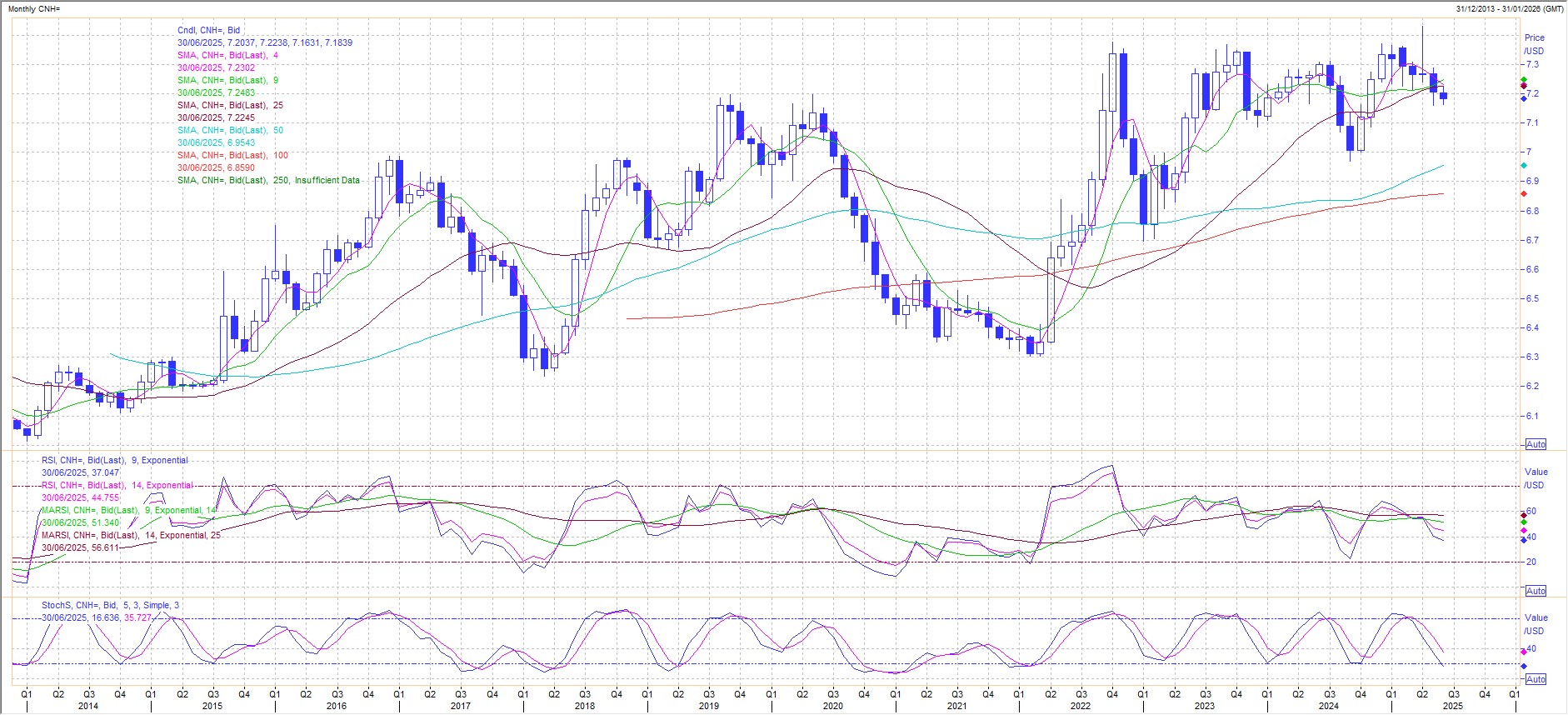Click the blue stochastic marker on the bottom panel axis

pos(1524,666)
